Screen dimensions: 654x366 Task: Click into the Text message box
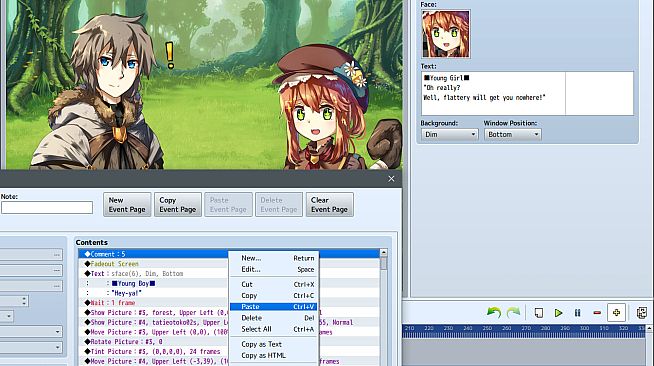tap(527, 93)
